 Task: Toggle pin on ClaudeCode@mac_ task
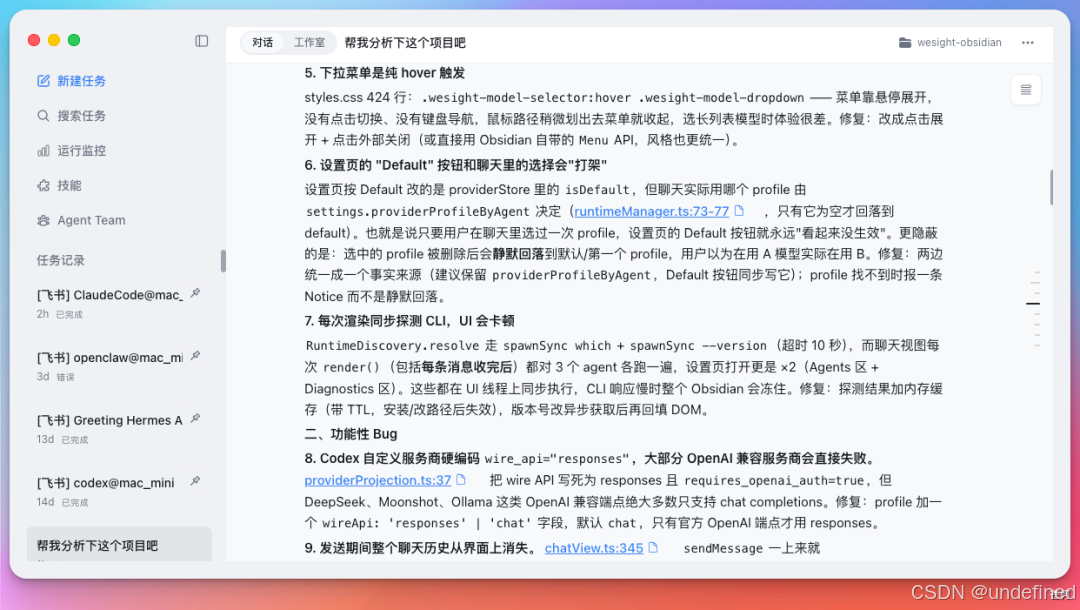[x=196, y=293]
